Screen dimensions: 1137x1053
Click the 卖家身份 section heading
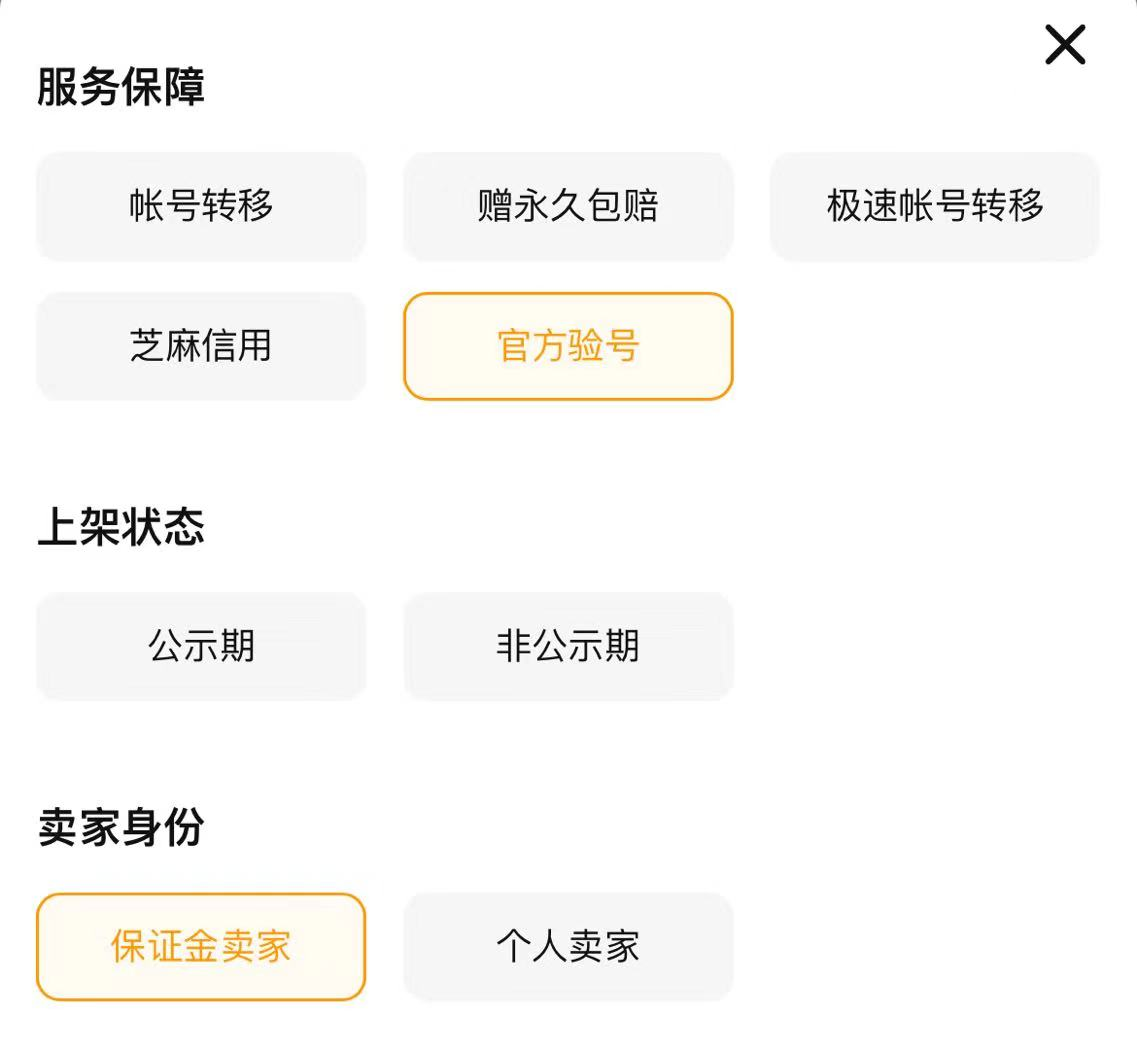coord(121,827)
